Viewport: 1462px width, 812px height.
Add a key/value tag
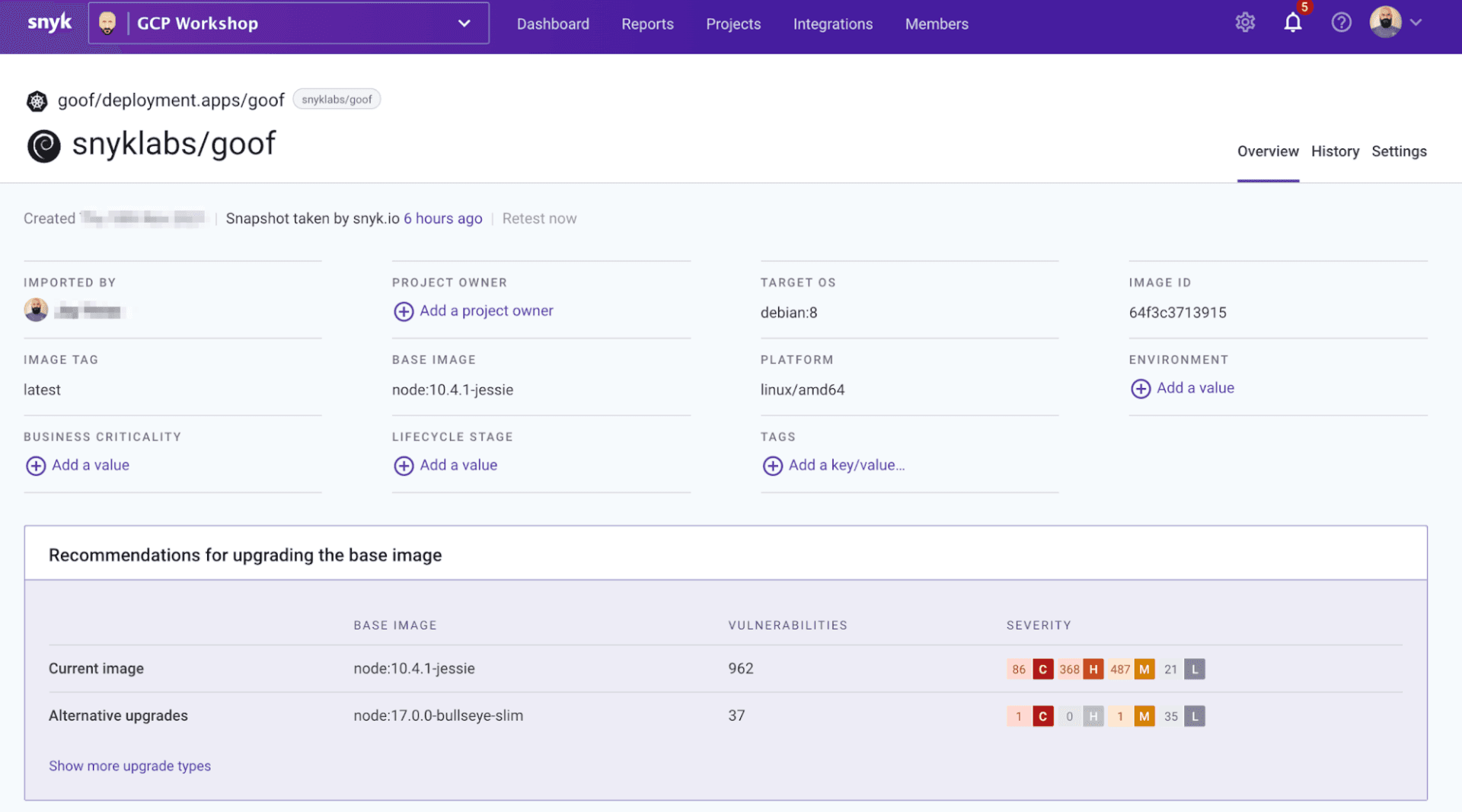click(847, 465)
